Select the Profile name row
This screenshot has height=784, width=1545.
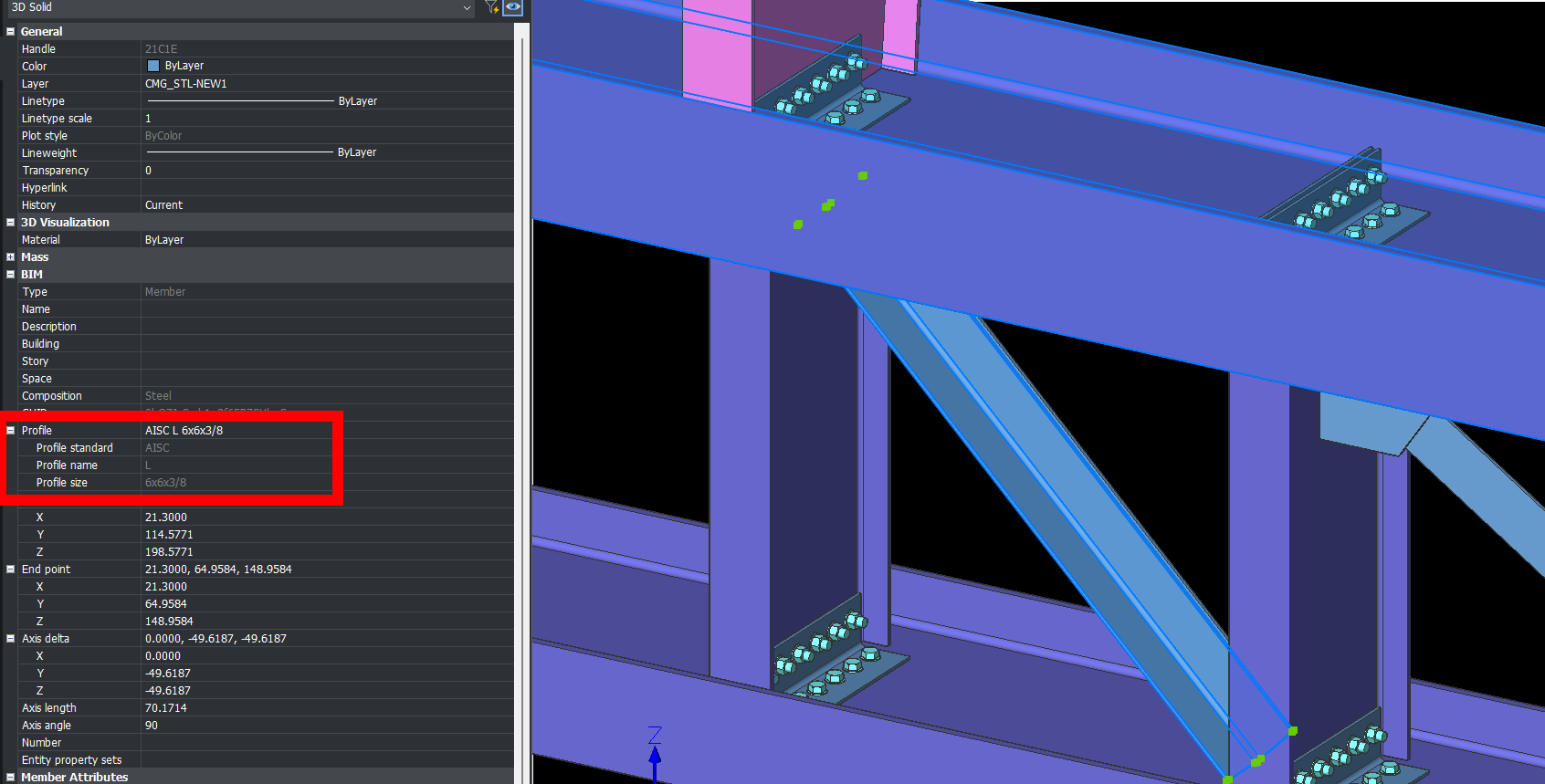click(x=266, y=465)
